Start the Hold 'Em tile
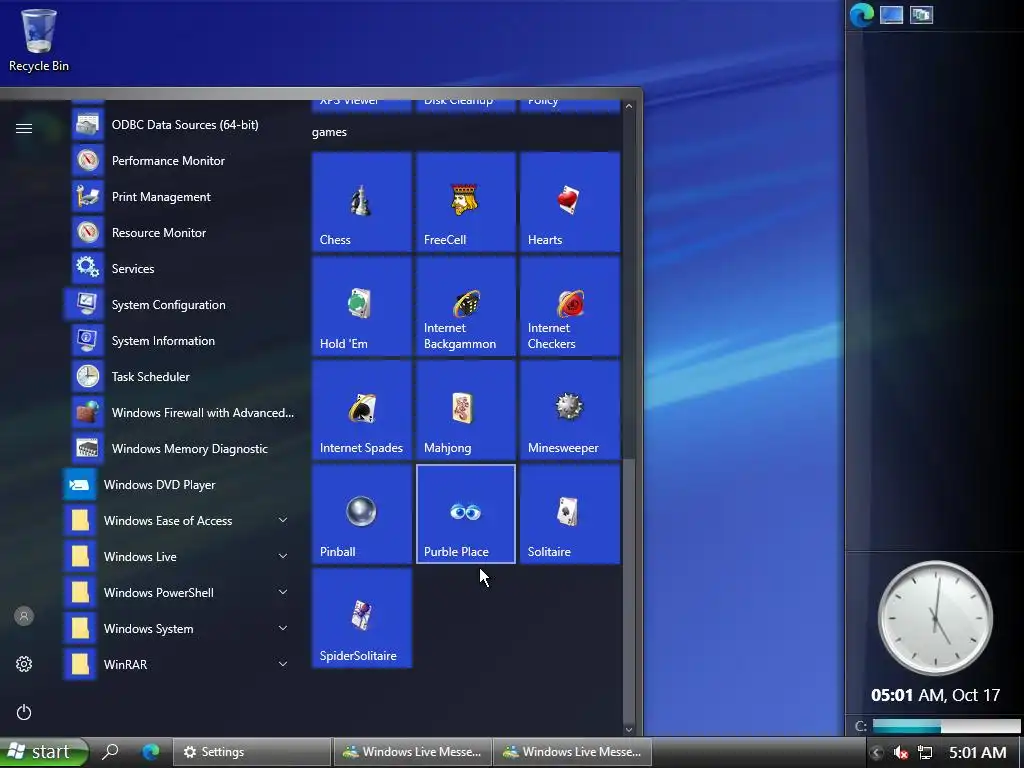The height and width of the screenshot is (768, 1024). (362, 306)
